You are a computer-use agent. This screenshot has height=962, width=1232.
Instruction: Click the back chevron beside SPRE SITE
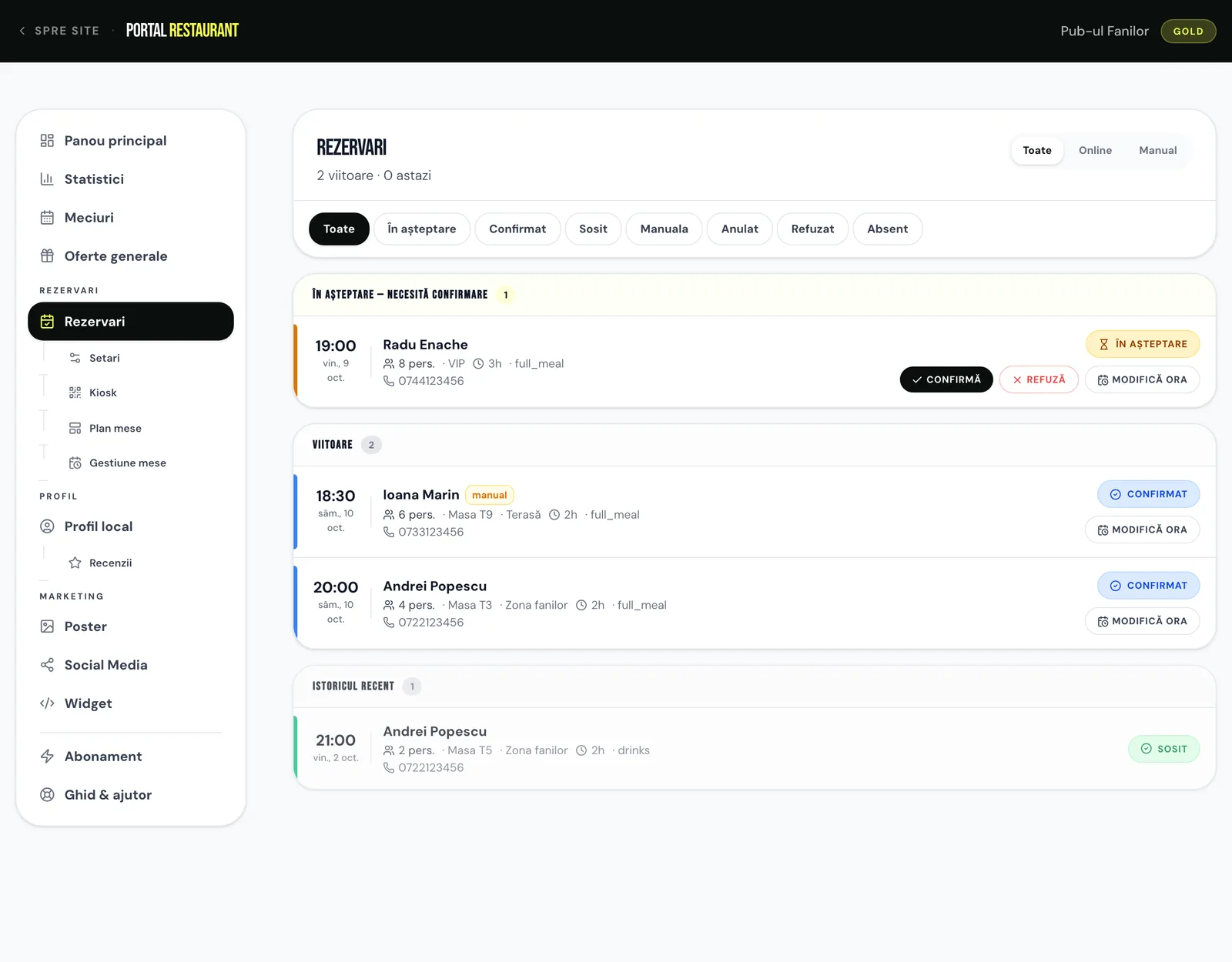click(22, 31)
